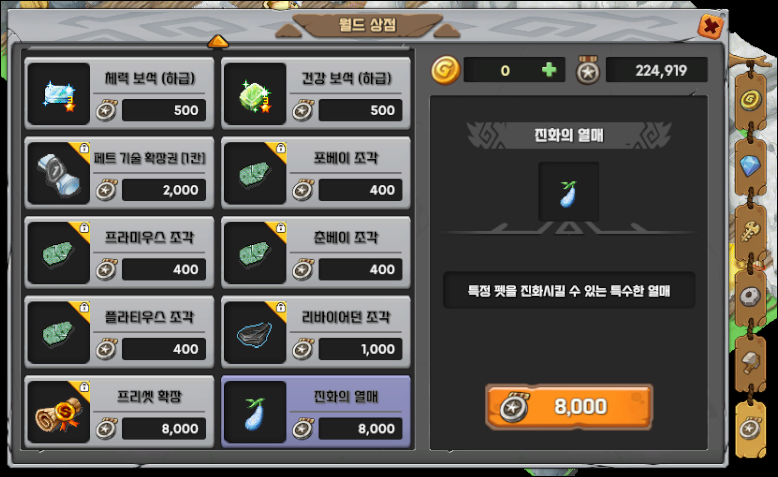Select the 프리셋 확장 scroll item
The width and height of the screenshot is (778, 477).
coord(119,412)
